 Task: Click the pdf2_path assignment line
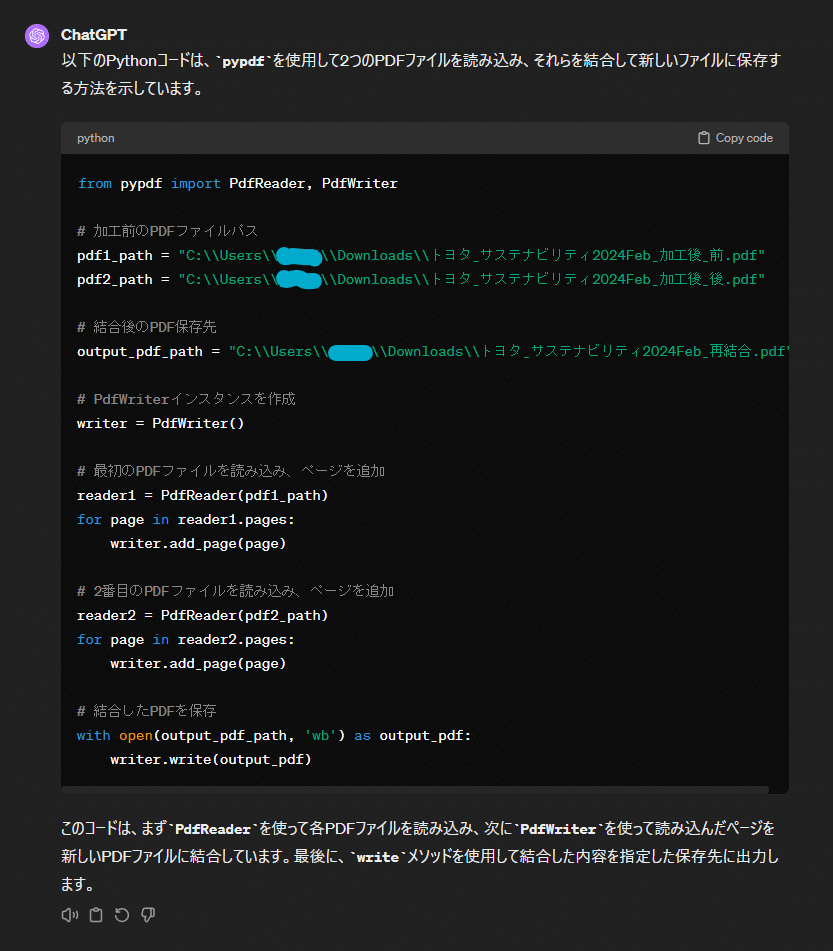pyautogui.click(x=421, y=280)
